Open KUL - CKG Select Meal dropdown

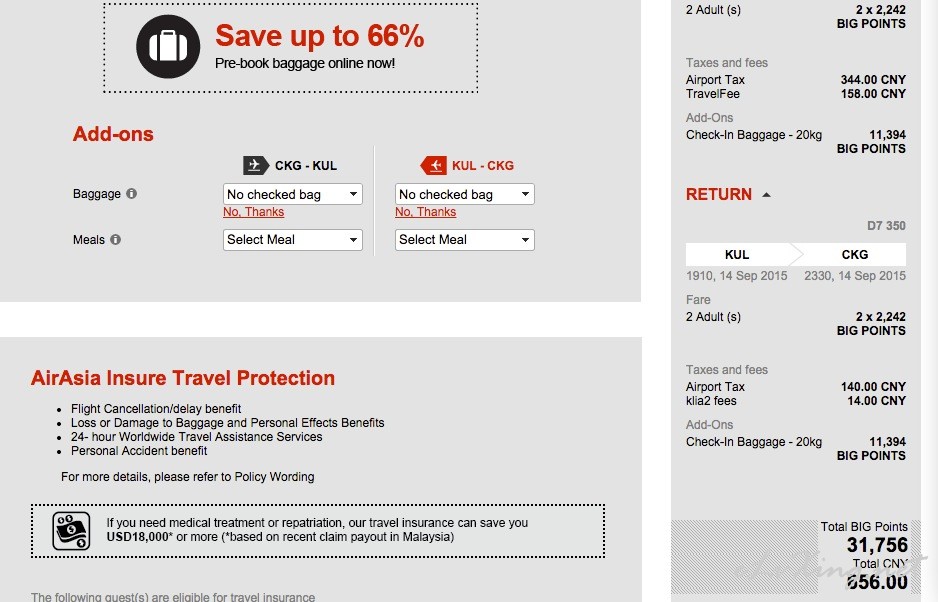click(464, 239)
